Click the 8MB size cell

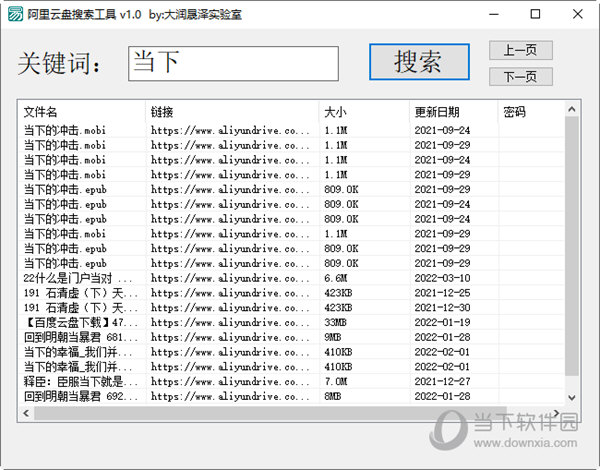tap(333, 396)
